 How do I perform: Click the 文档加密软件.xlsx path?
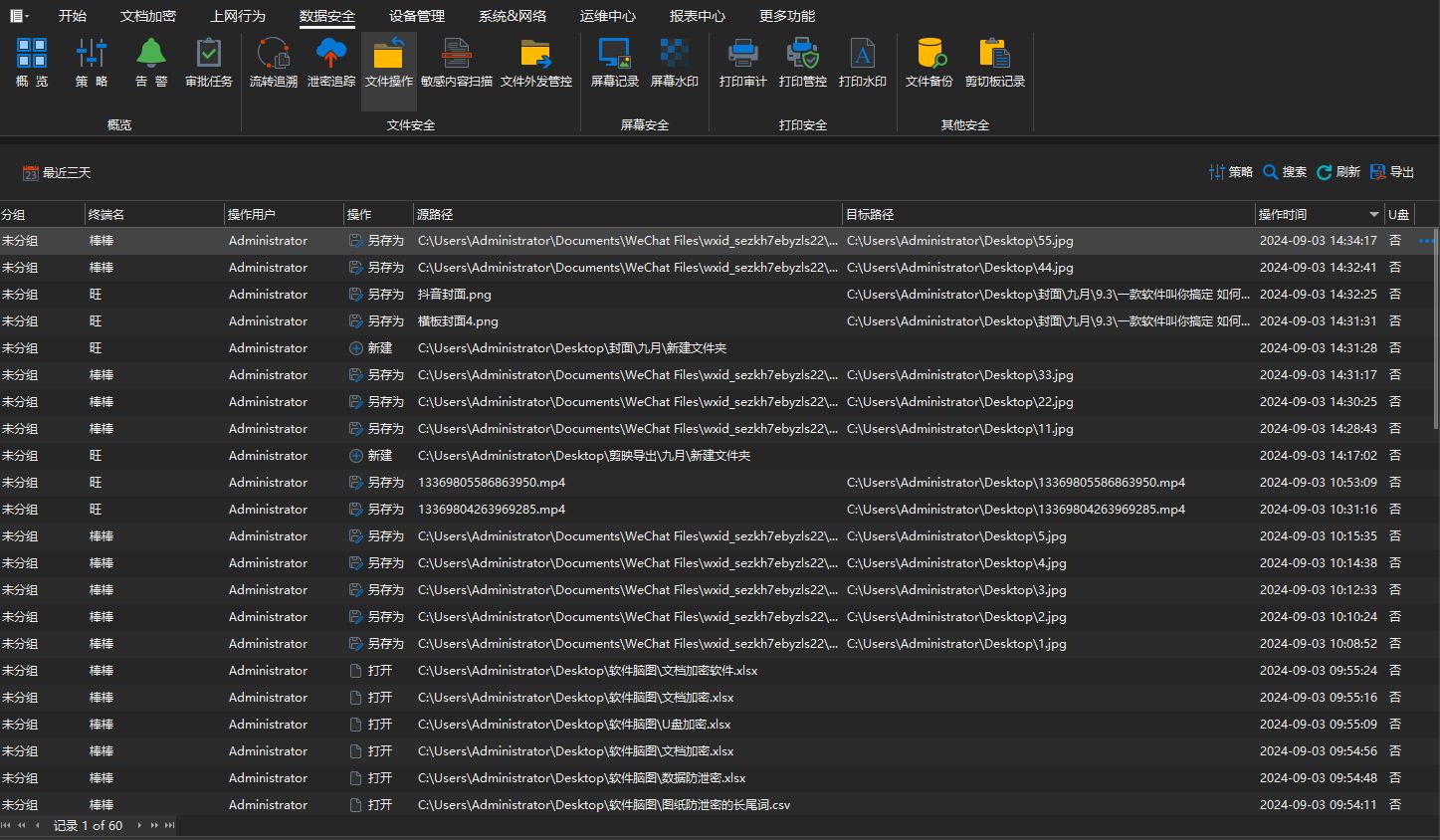pos(588,671)
